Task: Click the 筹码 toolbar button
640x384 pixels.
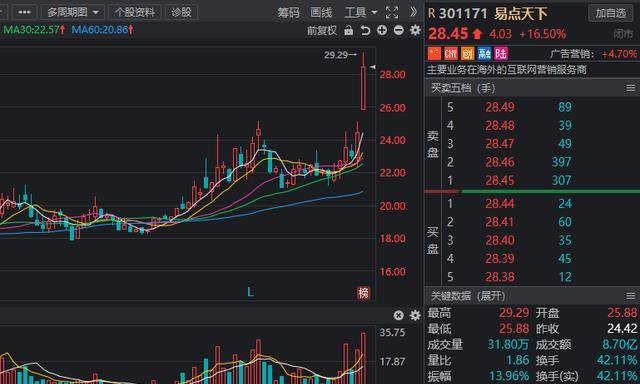Action: click(289, 13)
